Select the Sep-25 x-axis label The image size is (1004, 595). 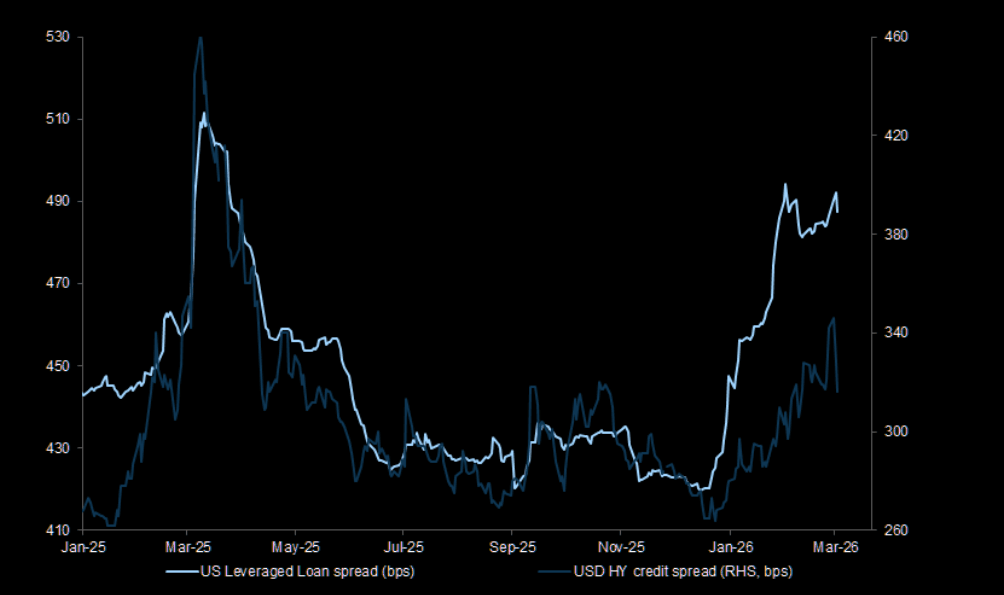point(512,547)
